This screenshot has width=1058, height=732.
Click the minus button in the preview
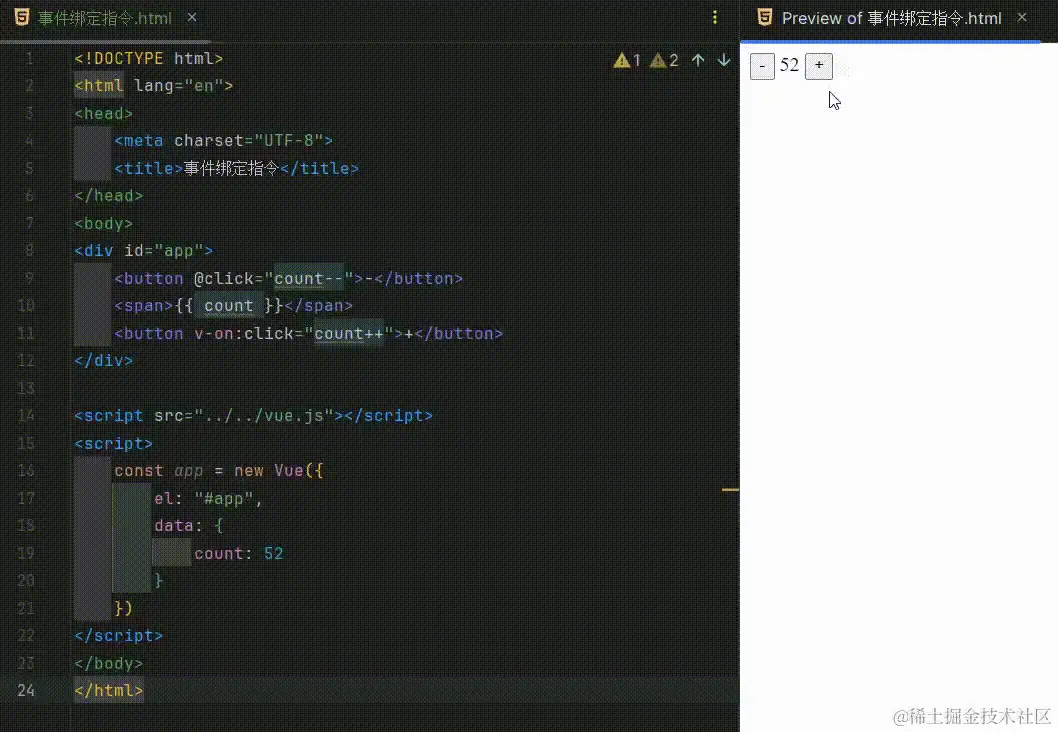coord(762,66)
